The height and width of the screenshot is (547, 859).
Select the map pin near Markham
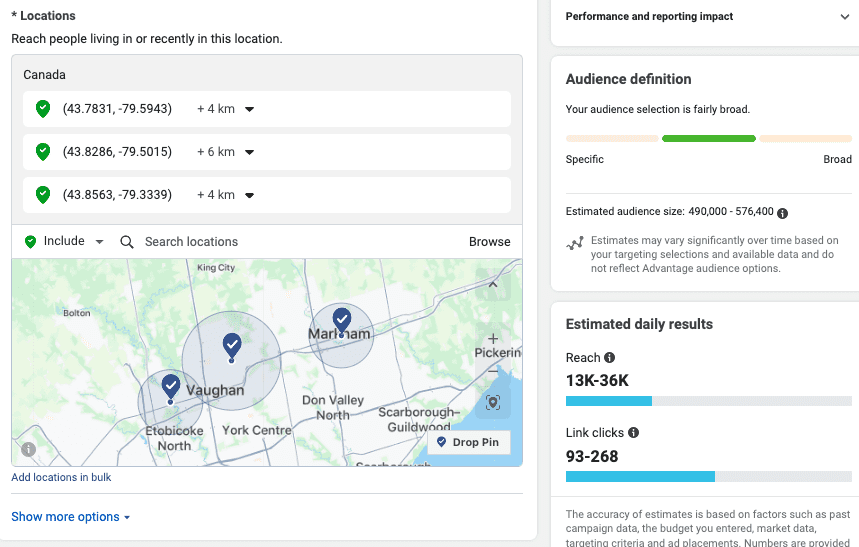pos(342,322)
